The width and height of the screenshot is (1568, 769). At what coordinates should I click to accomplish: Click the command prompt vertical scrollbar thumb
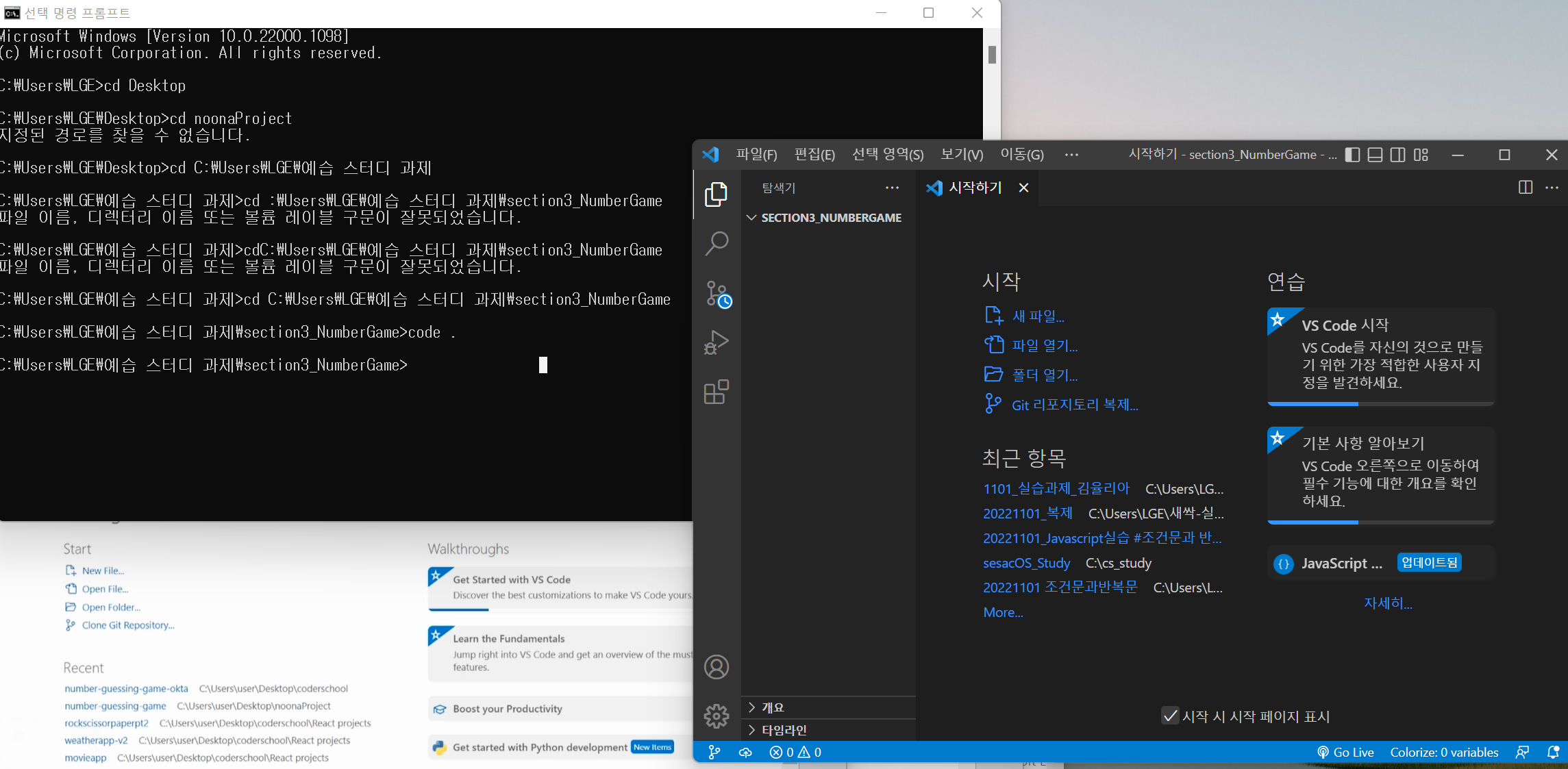(991, 55)
